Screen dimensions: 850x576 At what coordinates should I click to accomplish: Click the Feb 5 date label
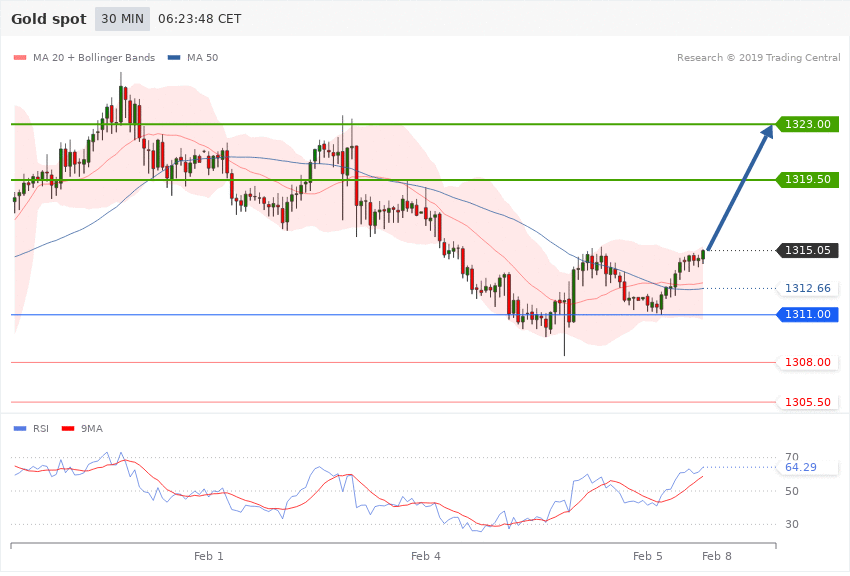click(x=648, y=556)
